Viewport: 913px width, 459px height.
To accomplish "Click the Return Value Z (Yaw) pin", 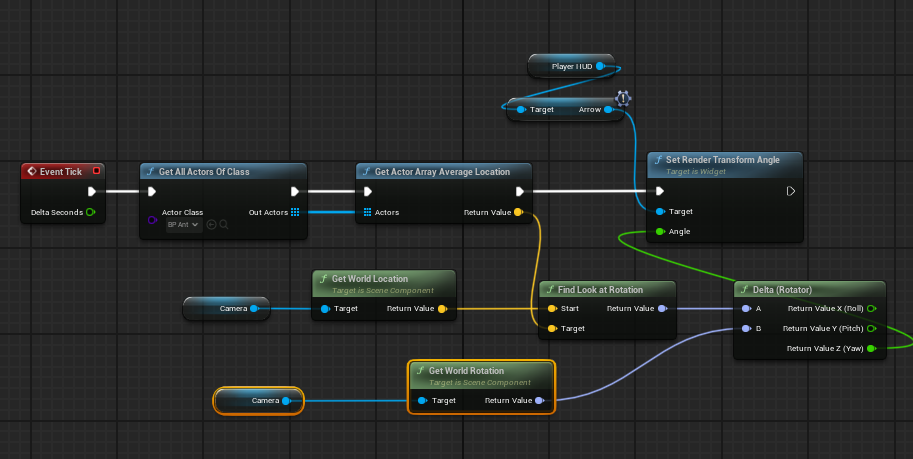I will [x=872, y=348].
